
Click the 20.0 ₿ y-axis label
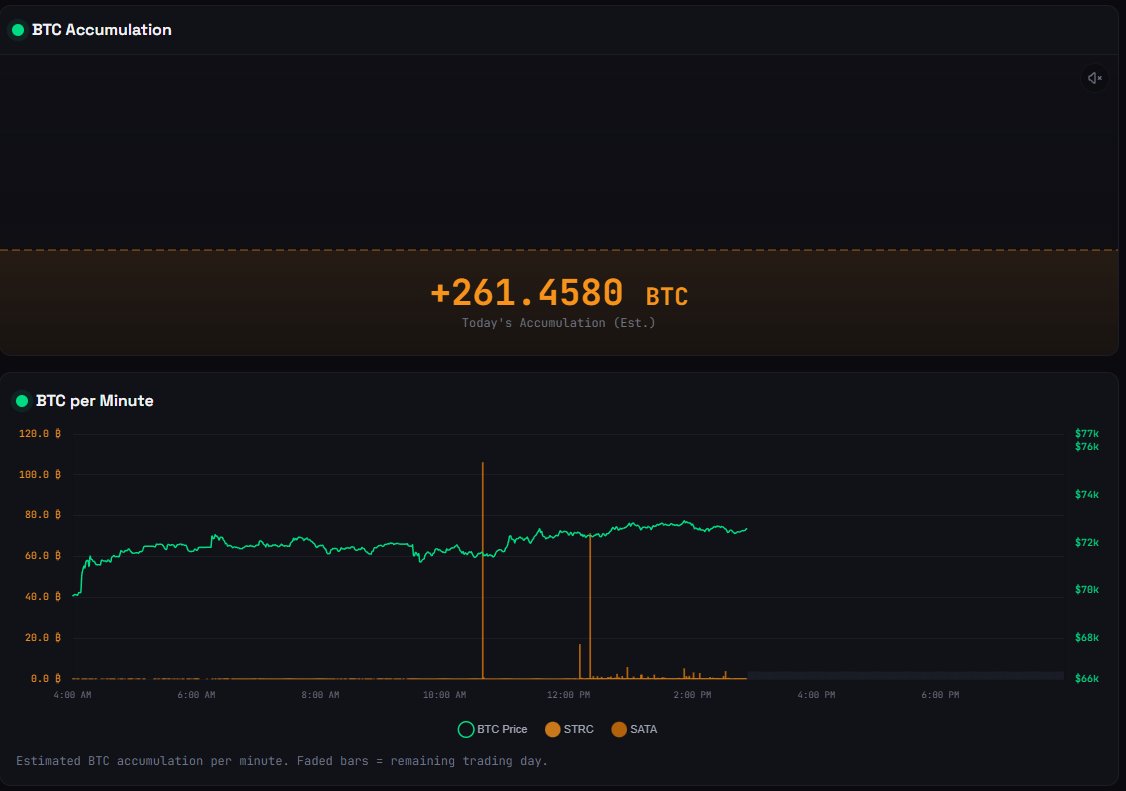42,638
